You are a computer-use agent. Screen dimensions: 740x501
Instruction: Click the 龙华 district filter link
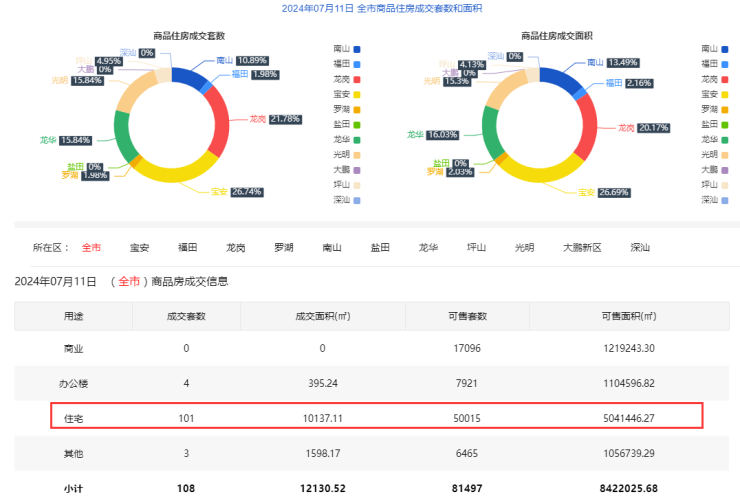pos(428,247)
